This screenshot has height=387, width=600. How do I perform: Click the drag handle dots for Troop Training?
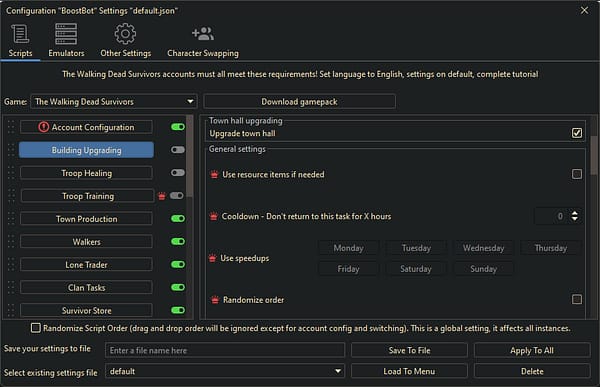pos(11,196)
